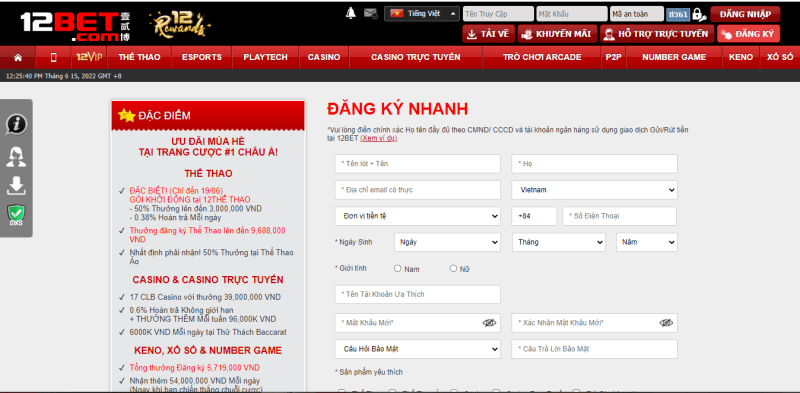This screenshot has height=393, width=800.
Task: Open the mobile phone icon tab
Action: tap(54, 57)
